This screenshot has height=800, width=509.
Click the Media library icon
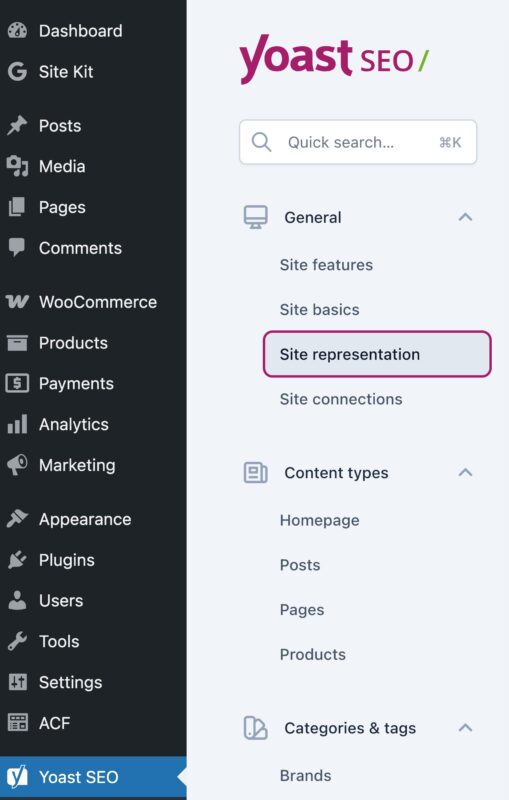(17, 166)
